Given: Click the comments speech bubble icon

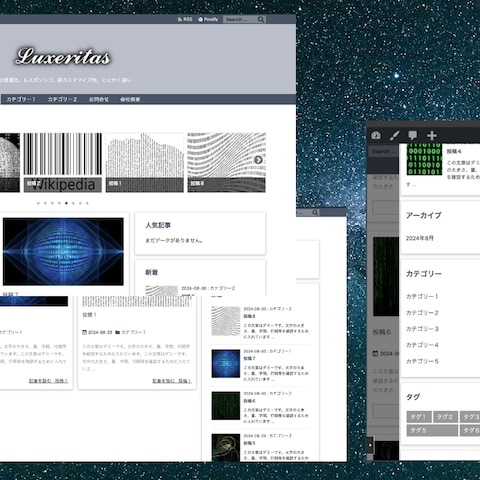Looking at the screenshot, I should point(413,135).
